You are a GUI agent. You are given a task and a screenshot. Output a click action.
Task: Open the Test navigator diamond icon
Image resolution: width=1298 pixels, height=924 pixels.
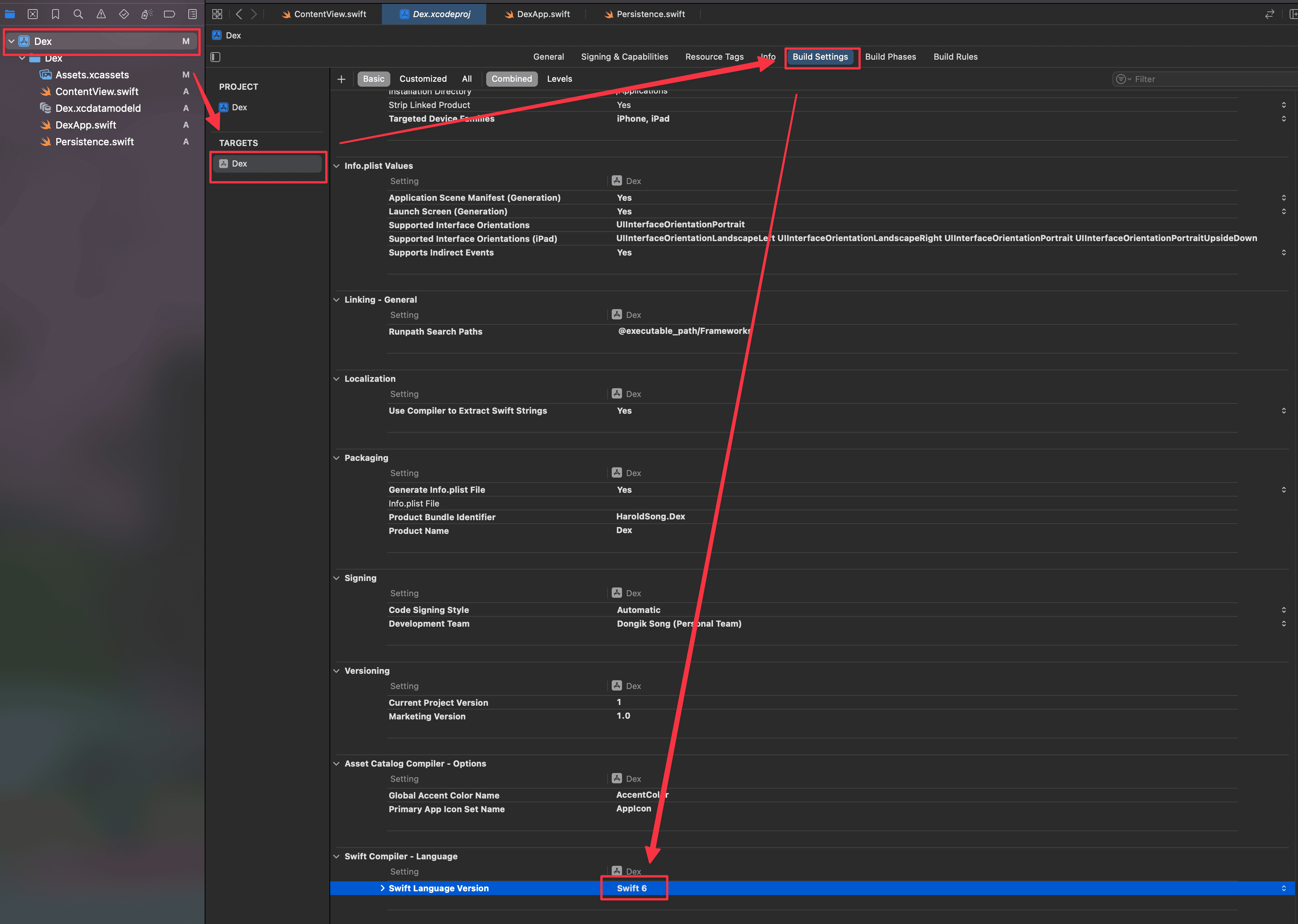pos(124,14)
